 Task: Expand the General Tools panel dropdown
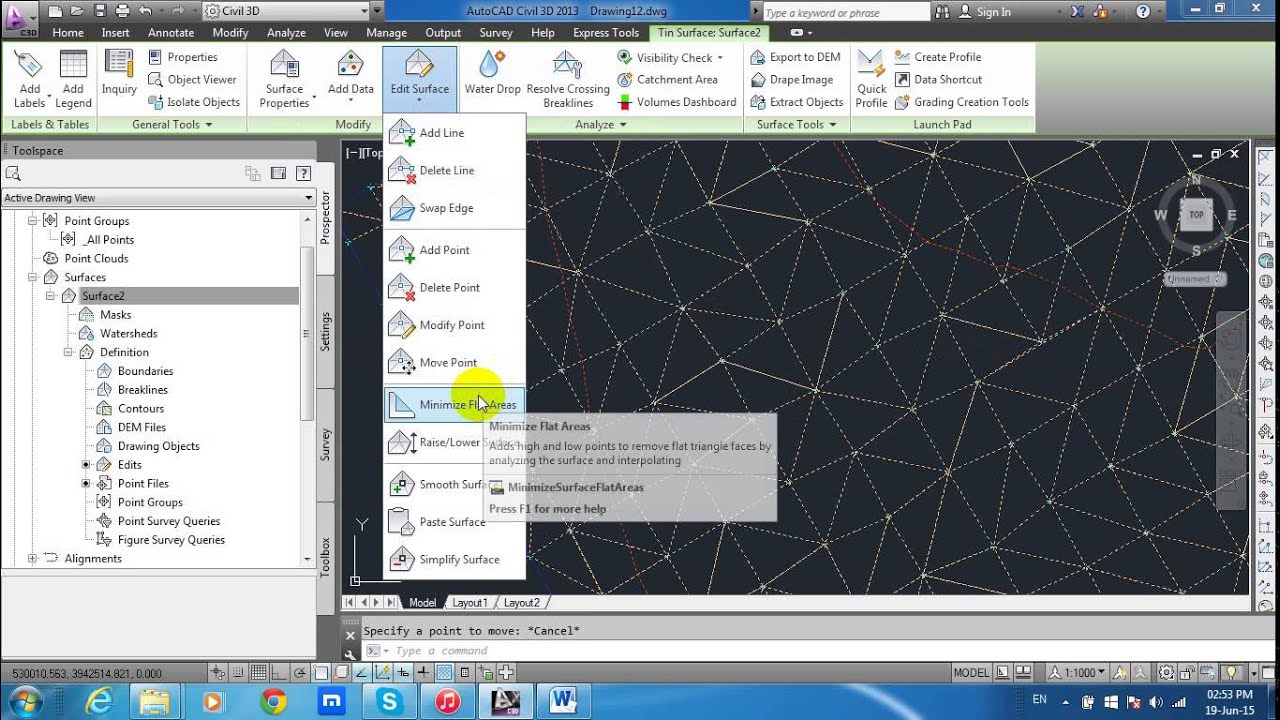pos(172,125)
